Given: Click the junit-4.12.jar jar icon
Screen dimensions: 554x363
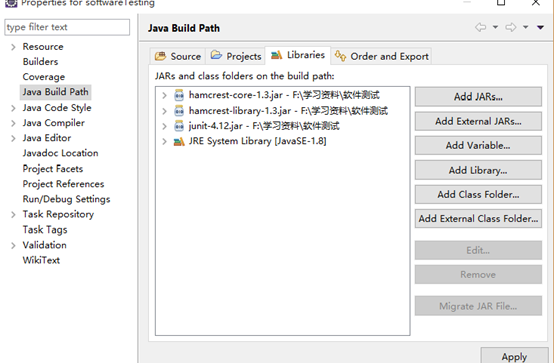Looking at the screenshot, I should pos(179,126).
